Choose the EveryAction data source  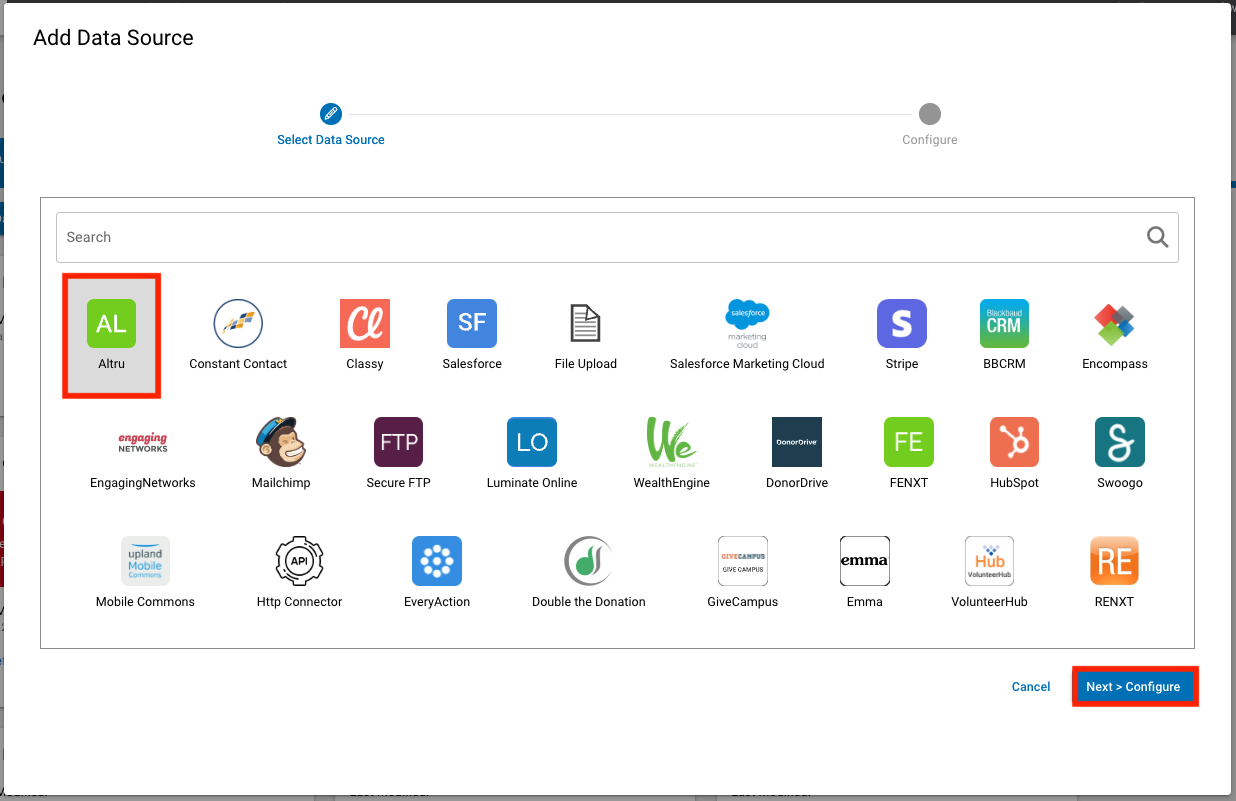coord(437,561)
